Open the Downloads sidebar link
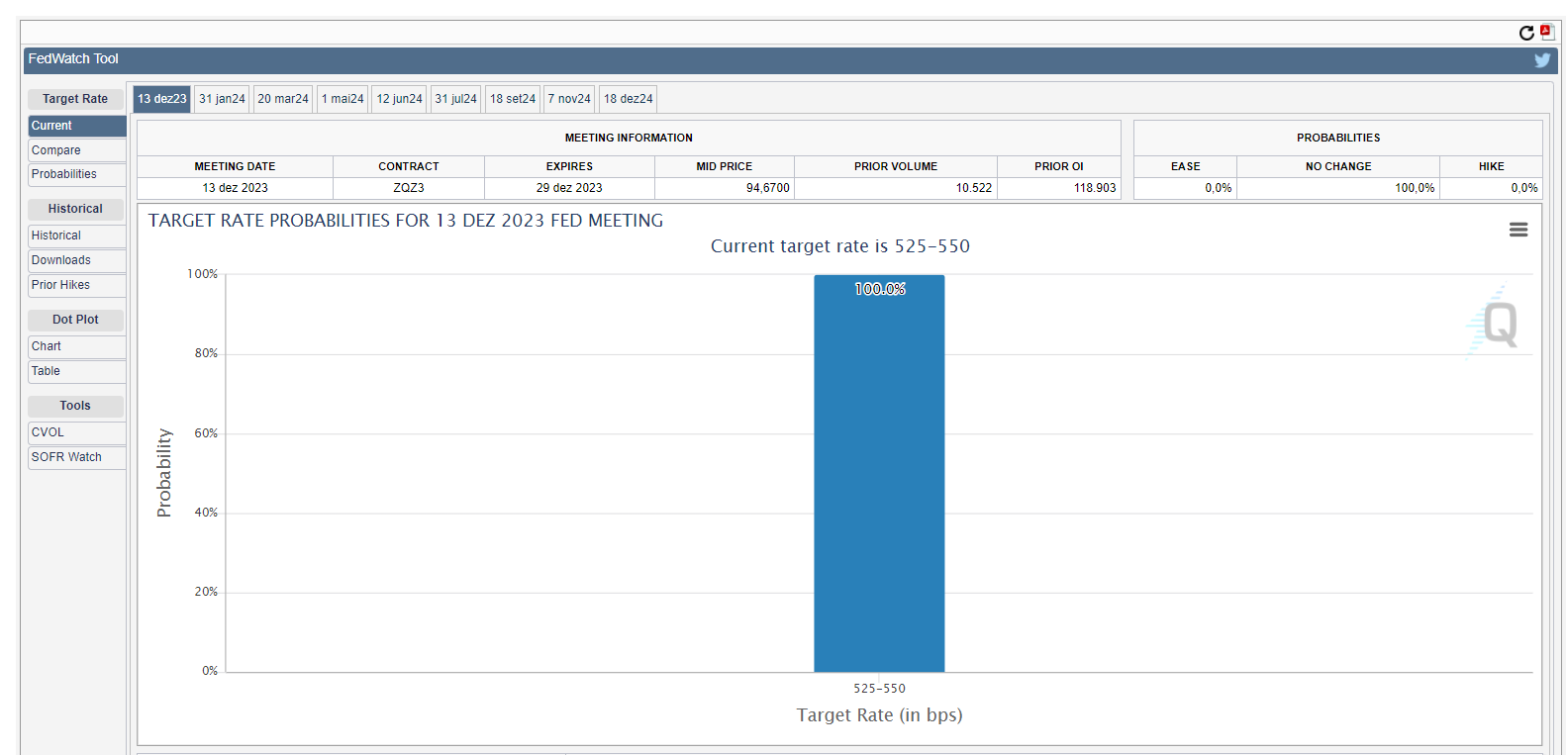Screen dimensions: 1568x755 coord(77,260)
